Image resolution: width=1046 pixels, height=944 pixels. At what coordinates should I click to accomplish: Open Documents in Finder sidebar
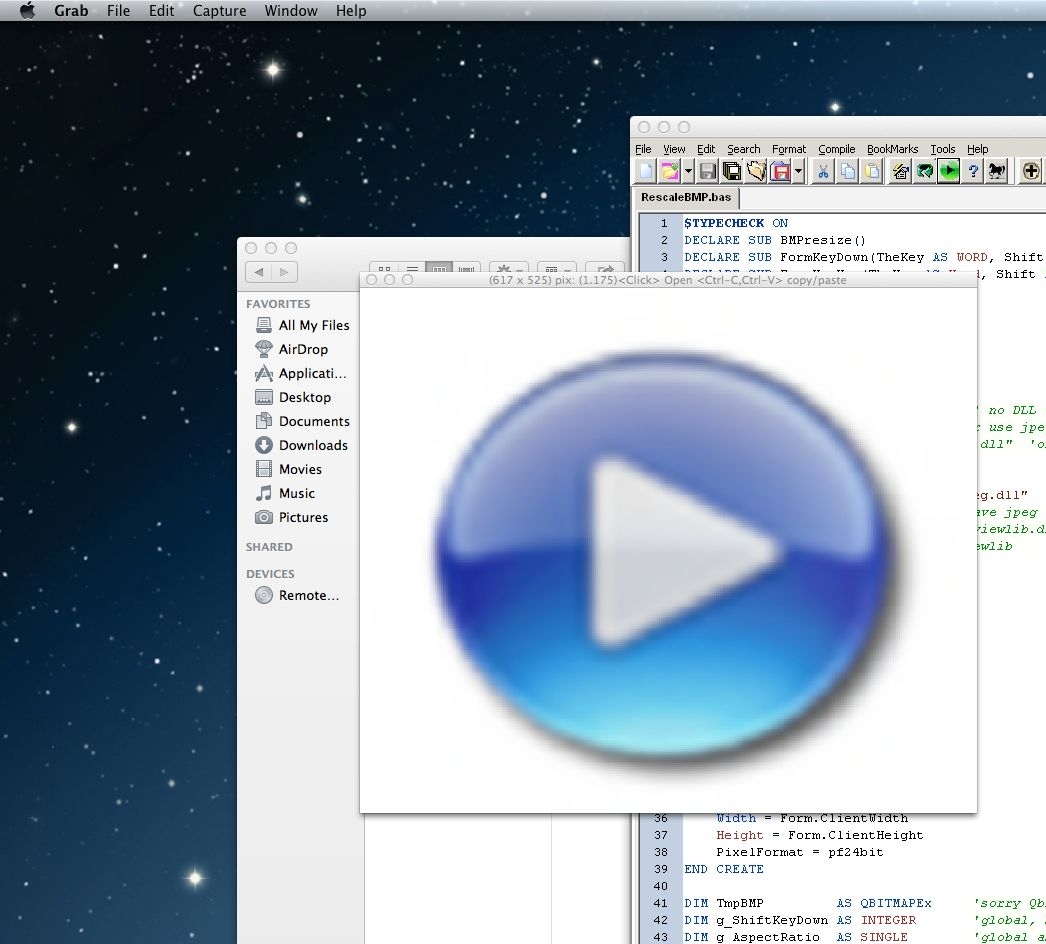(302, 422)
